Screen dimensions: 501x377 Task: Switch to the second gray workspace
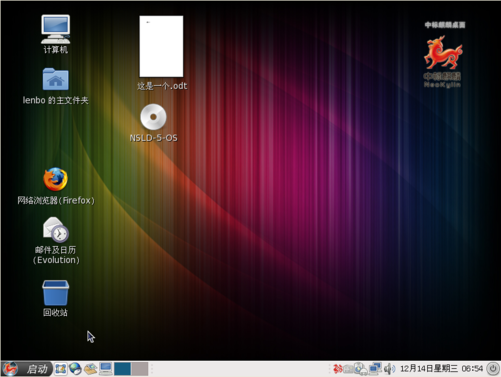click(140, 369)
